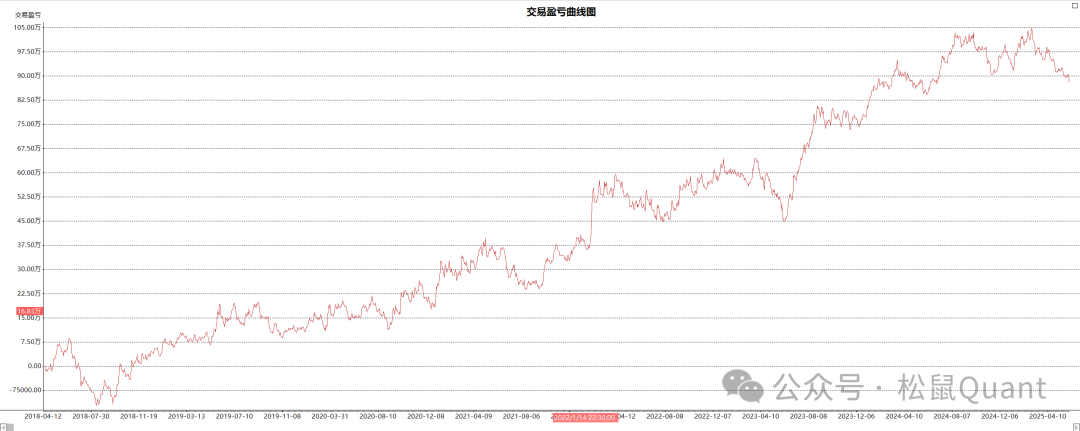Click the 60.00万 y-axis tick label
This screenshot has width=1080, height=431.
(28, 172)
